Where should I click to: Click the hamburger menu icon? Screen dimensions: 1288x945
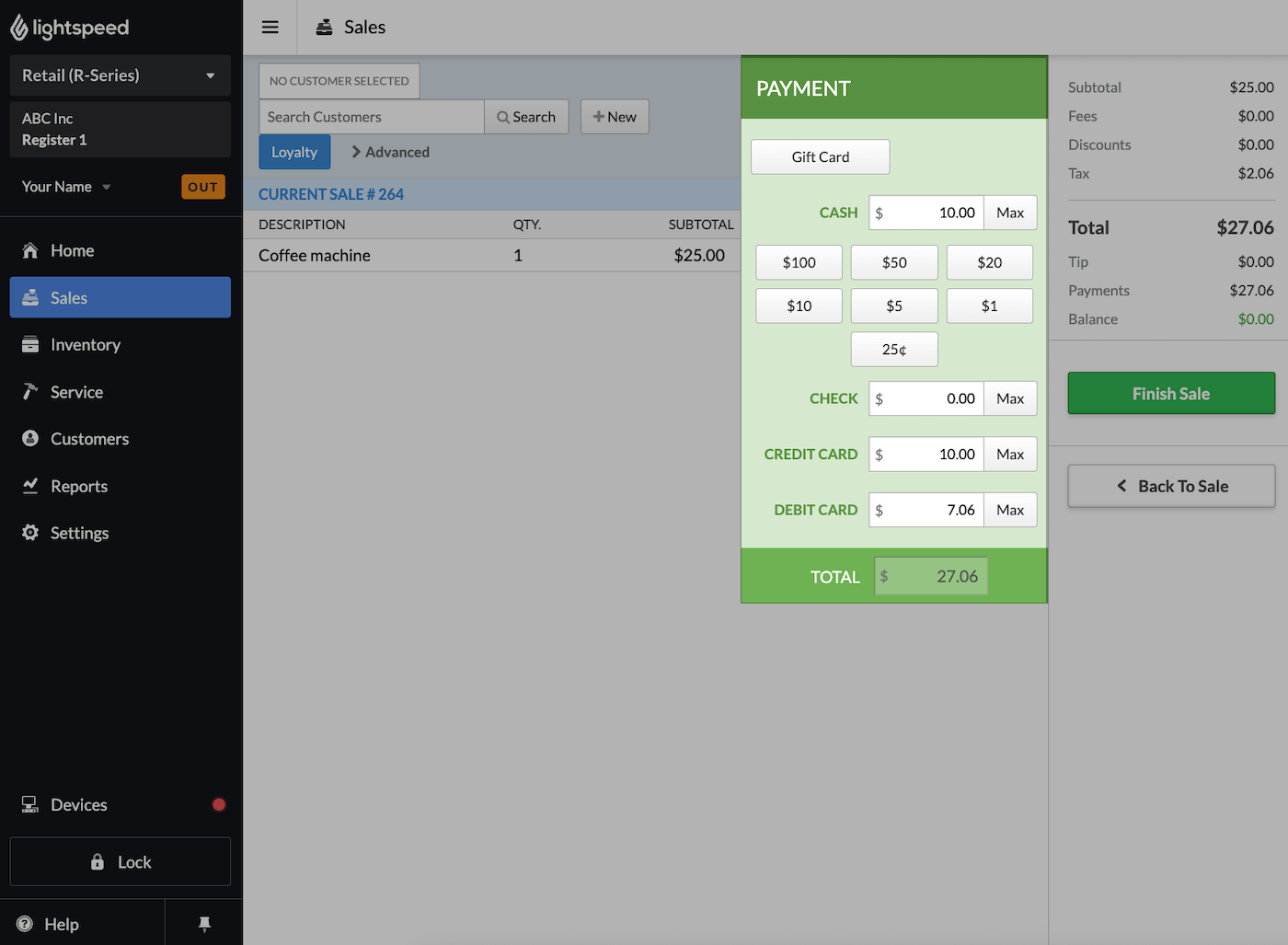click(x=270, y=28)
